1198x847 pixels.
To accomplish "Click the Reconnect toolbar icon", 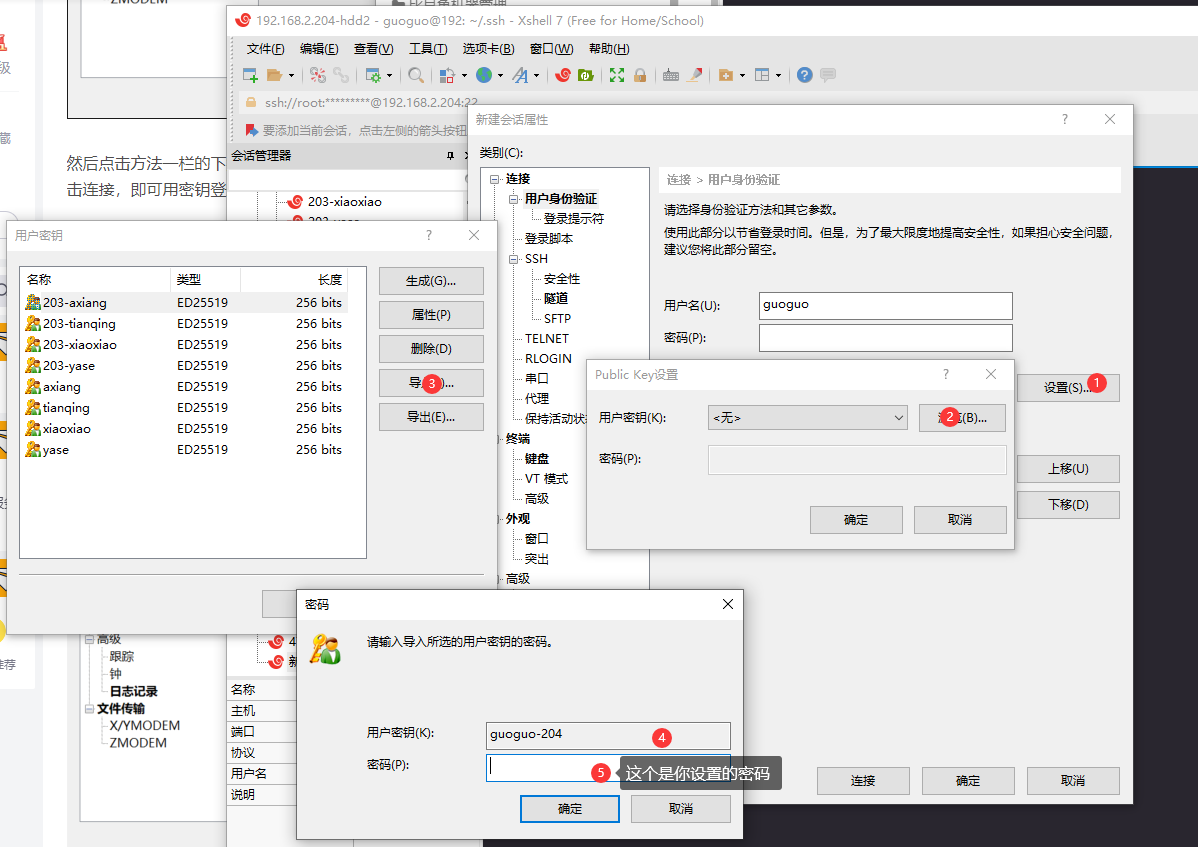I will click(318, 75).
